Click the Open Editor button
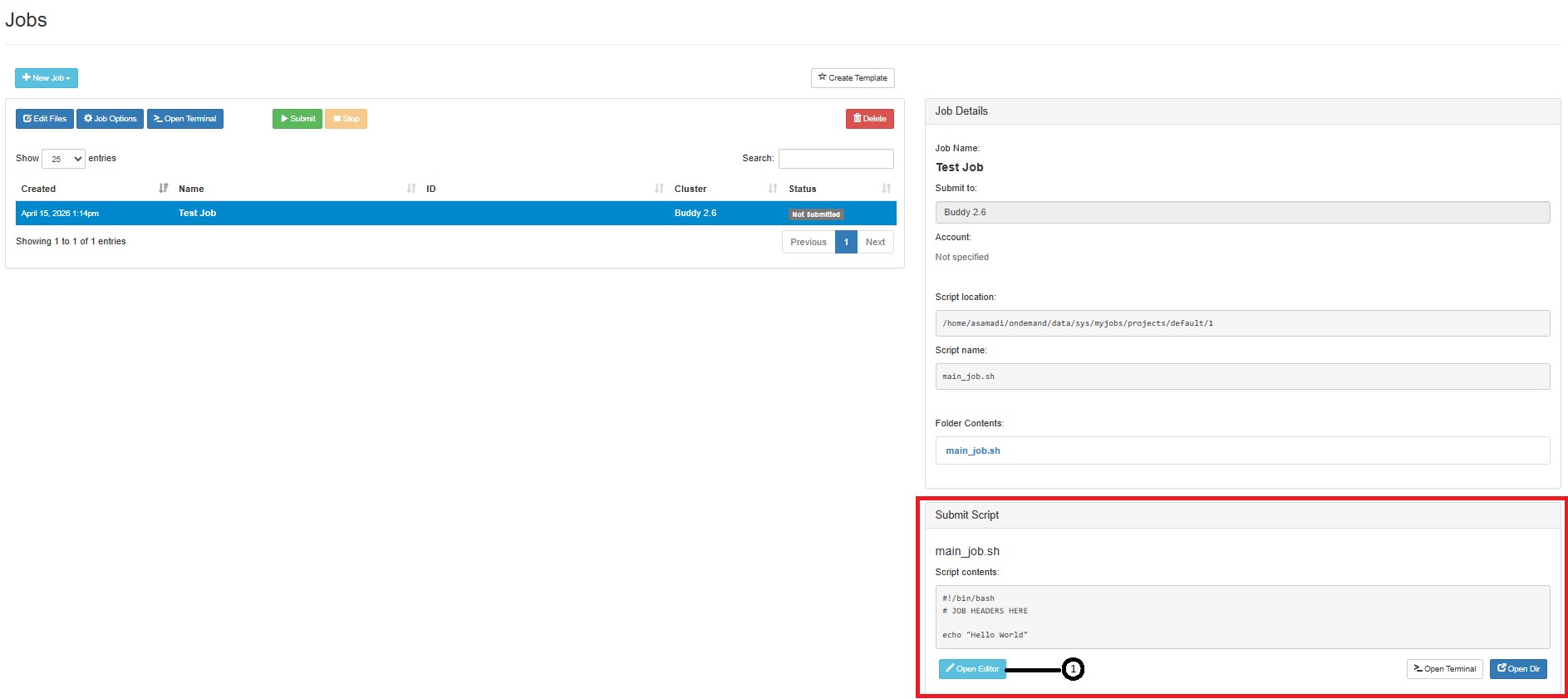1568x699 pixels. tap(972, 669)
